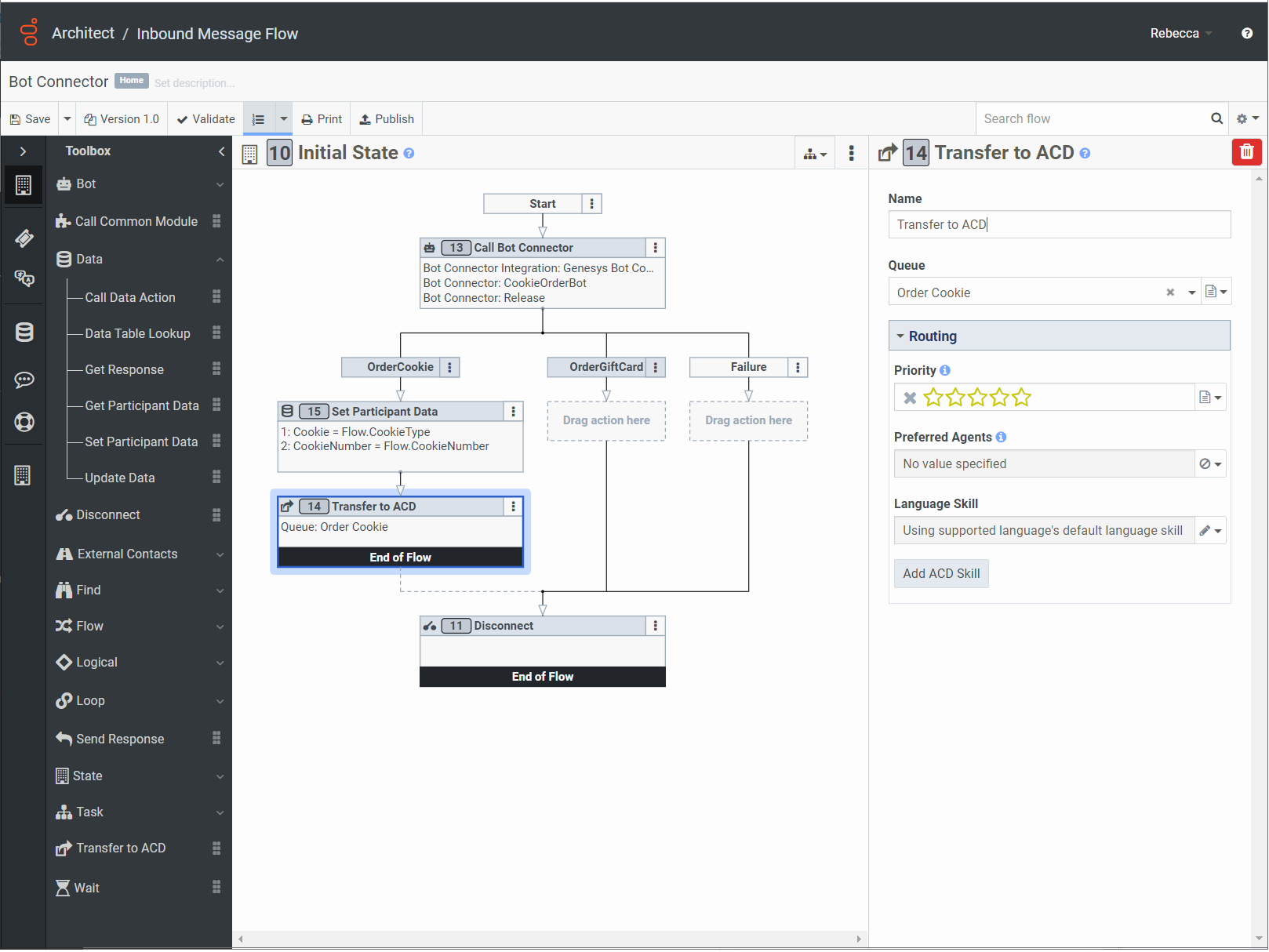The width and height of the screenshot is (1269, 952).
Task: Select Call Data Action in toolbox
Action: pos(130,297)
